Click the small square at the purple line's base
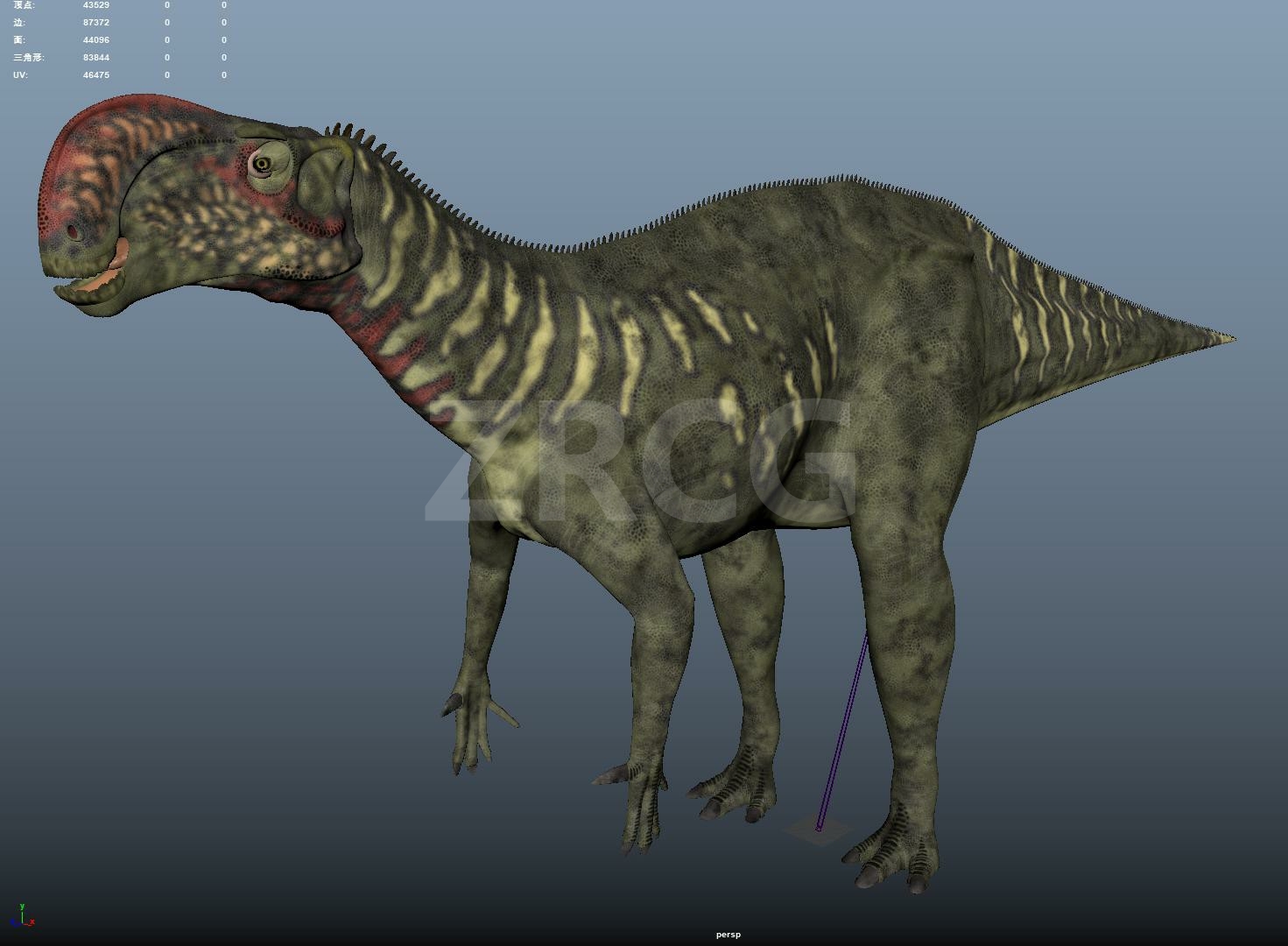Screen dimensions: 1288x946 (x=818, y=829)
